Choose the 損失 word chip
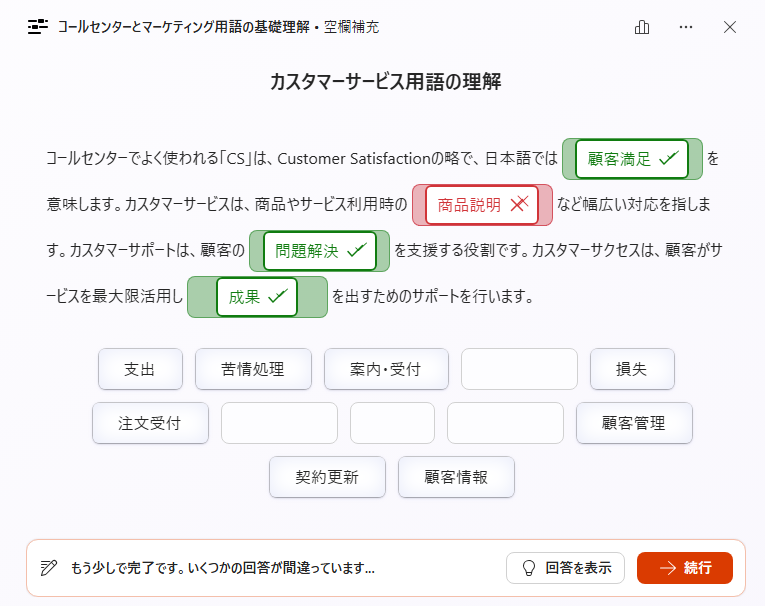765x606 pixels. (632, 369)
